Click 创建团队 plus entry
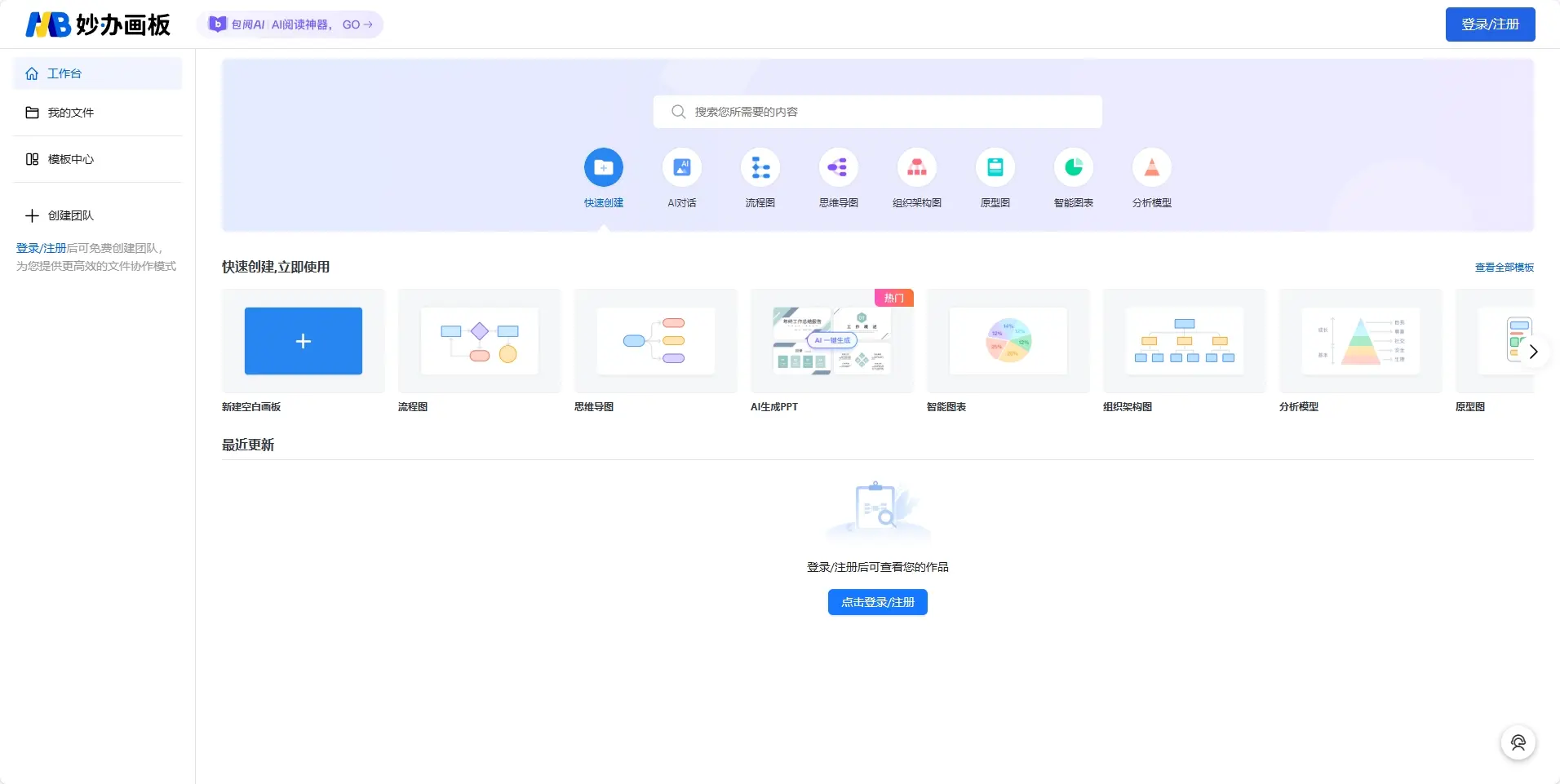 tap(71, 215)
